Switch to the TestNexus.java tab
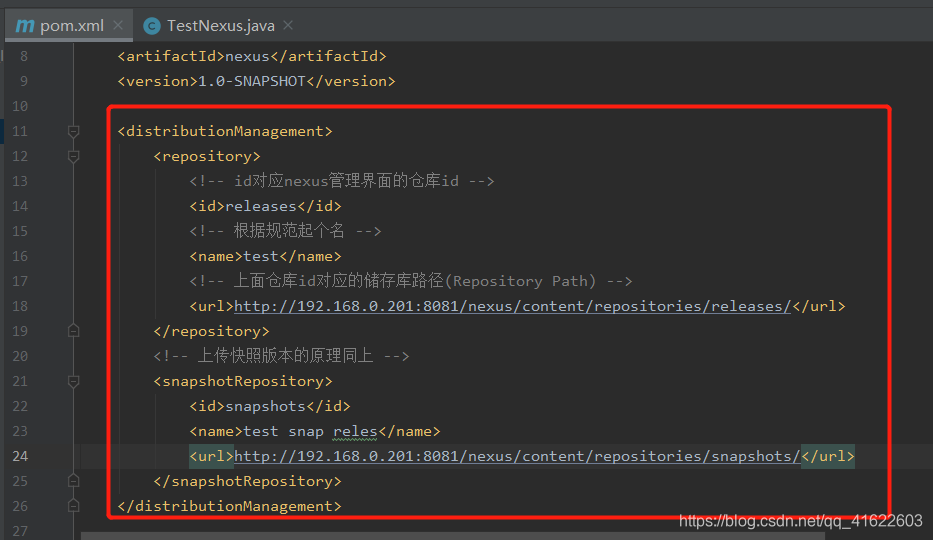Screen dimensions: 933x540 (x=221, y=26)
